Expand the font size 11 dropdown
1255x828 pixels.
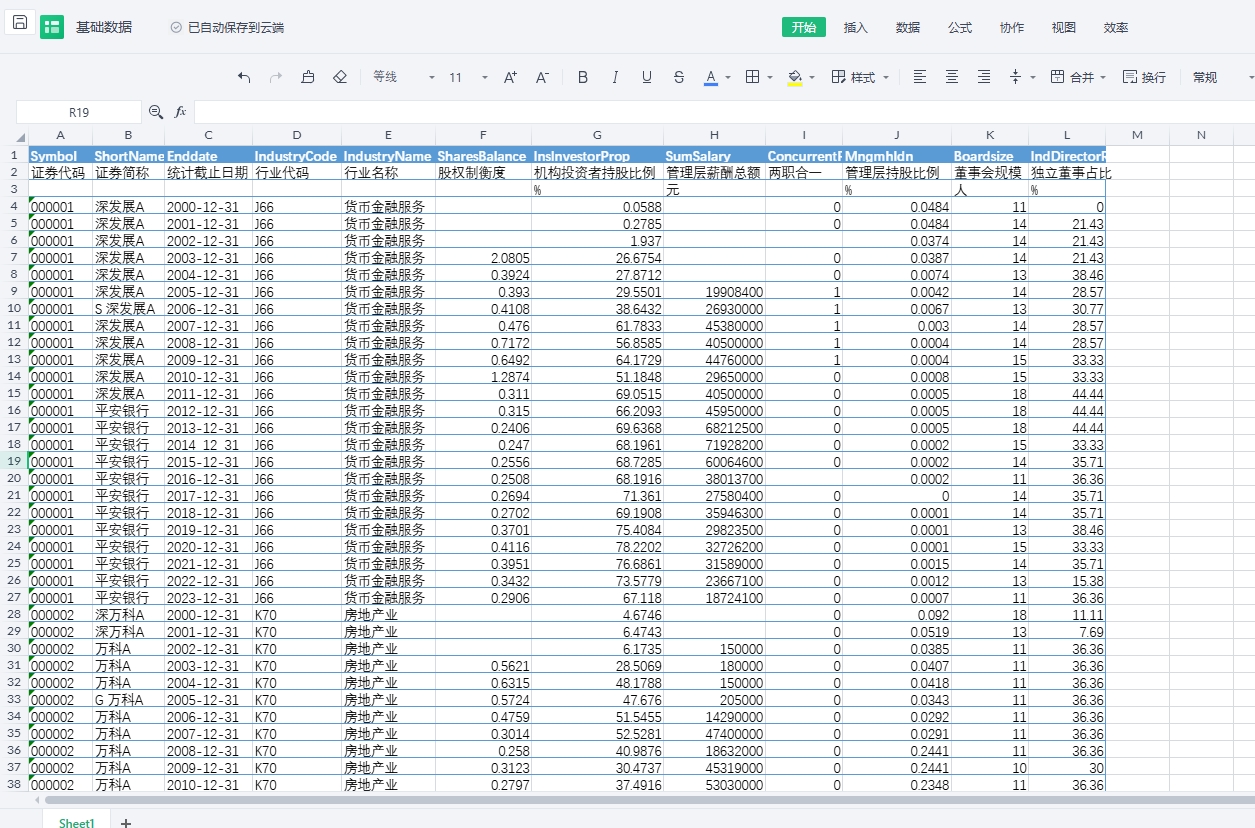tap(484, 77)
